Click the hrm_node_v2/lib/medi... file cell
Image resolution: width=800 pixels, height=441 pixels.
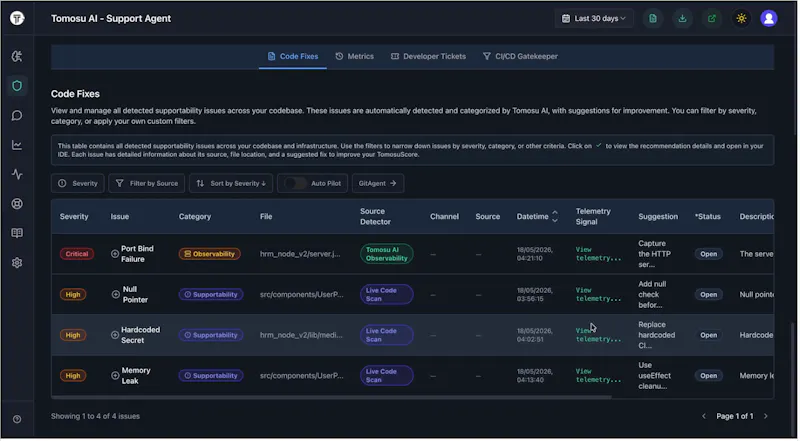pyautogui.click(x=301, y=335)
